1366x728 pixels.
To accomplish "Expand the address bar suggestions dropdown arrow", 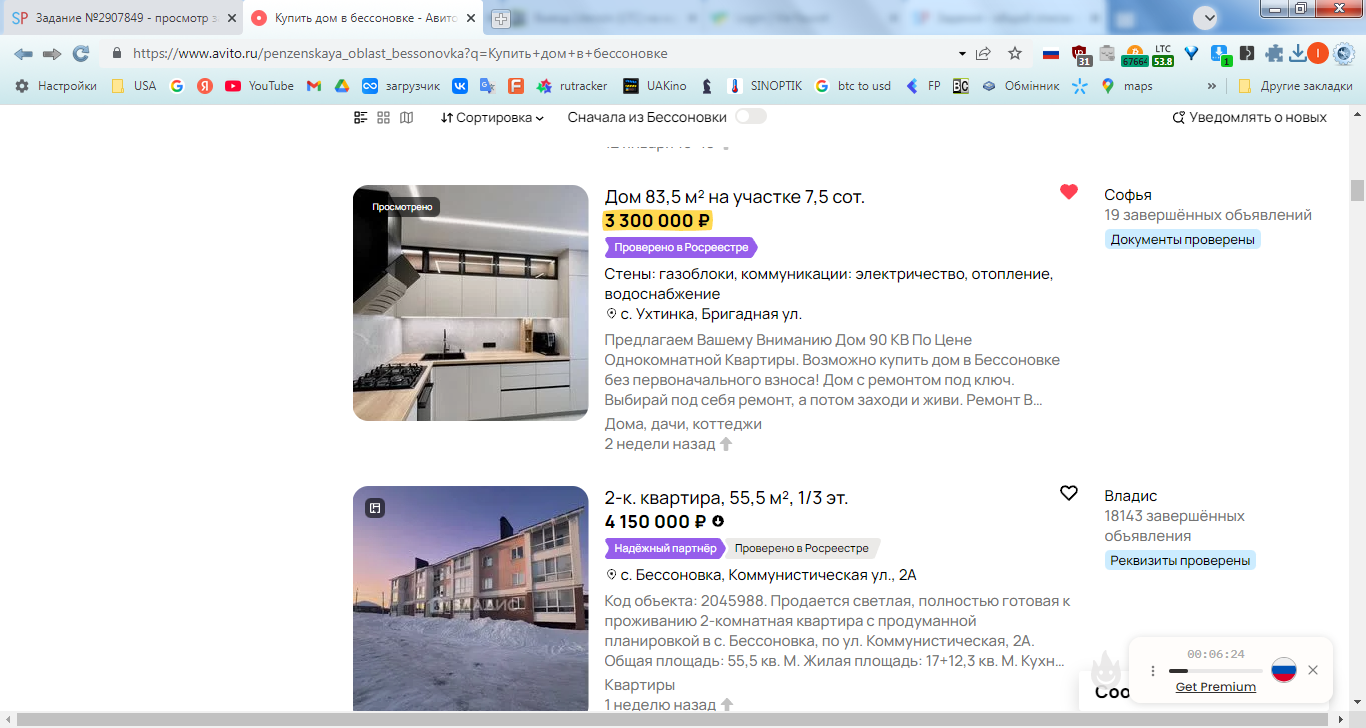I will [x=962, y=53].
